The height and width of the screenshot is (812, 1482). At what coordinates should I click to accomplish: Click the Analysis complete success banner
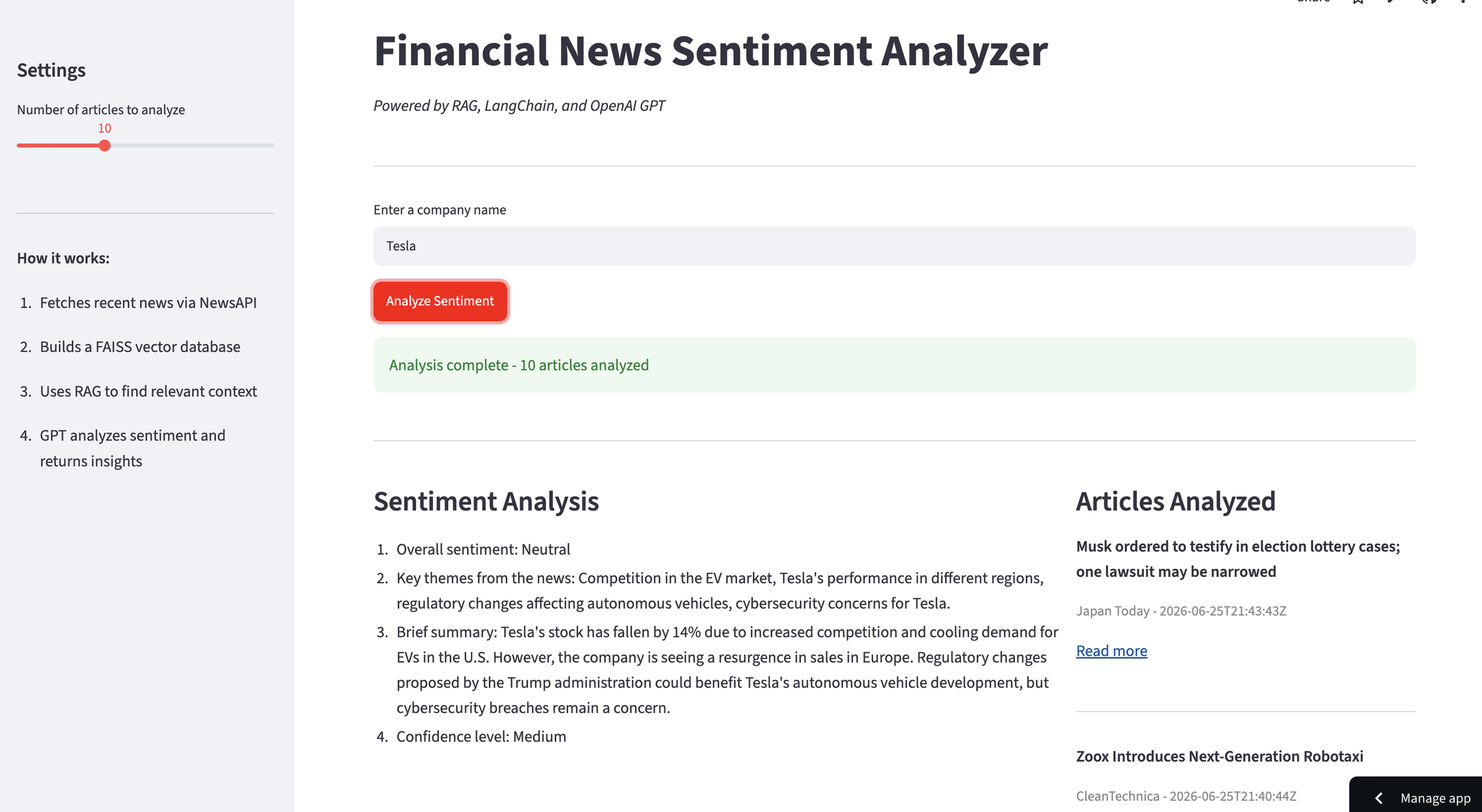(894, 365)
